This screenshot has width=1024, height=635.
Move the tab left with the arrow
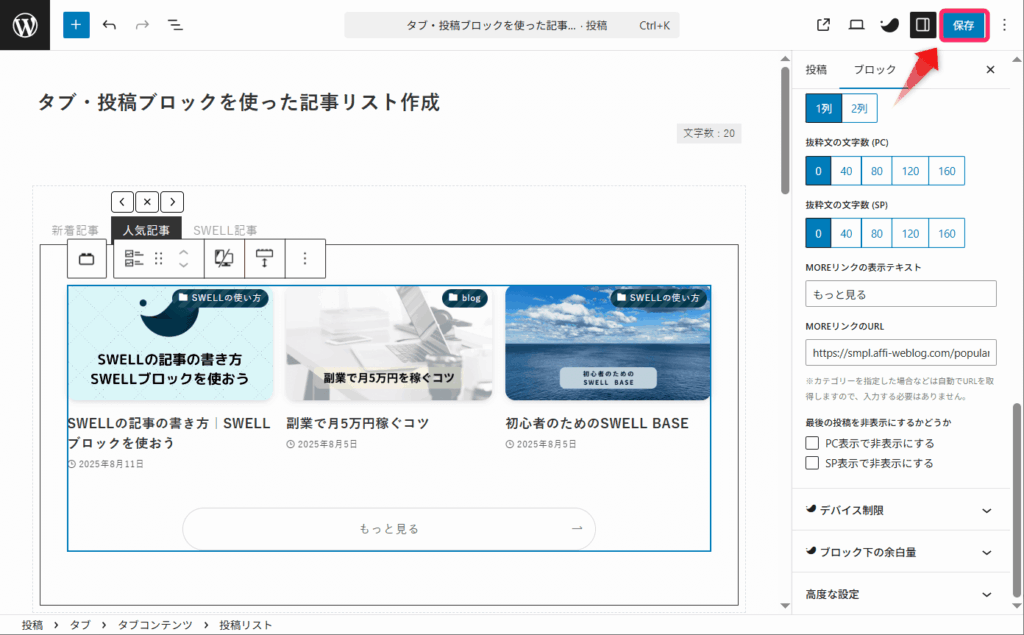tap(122, 202)
